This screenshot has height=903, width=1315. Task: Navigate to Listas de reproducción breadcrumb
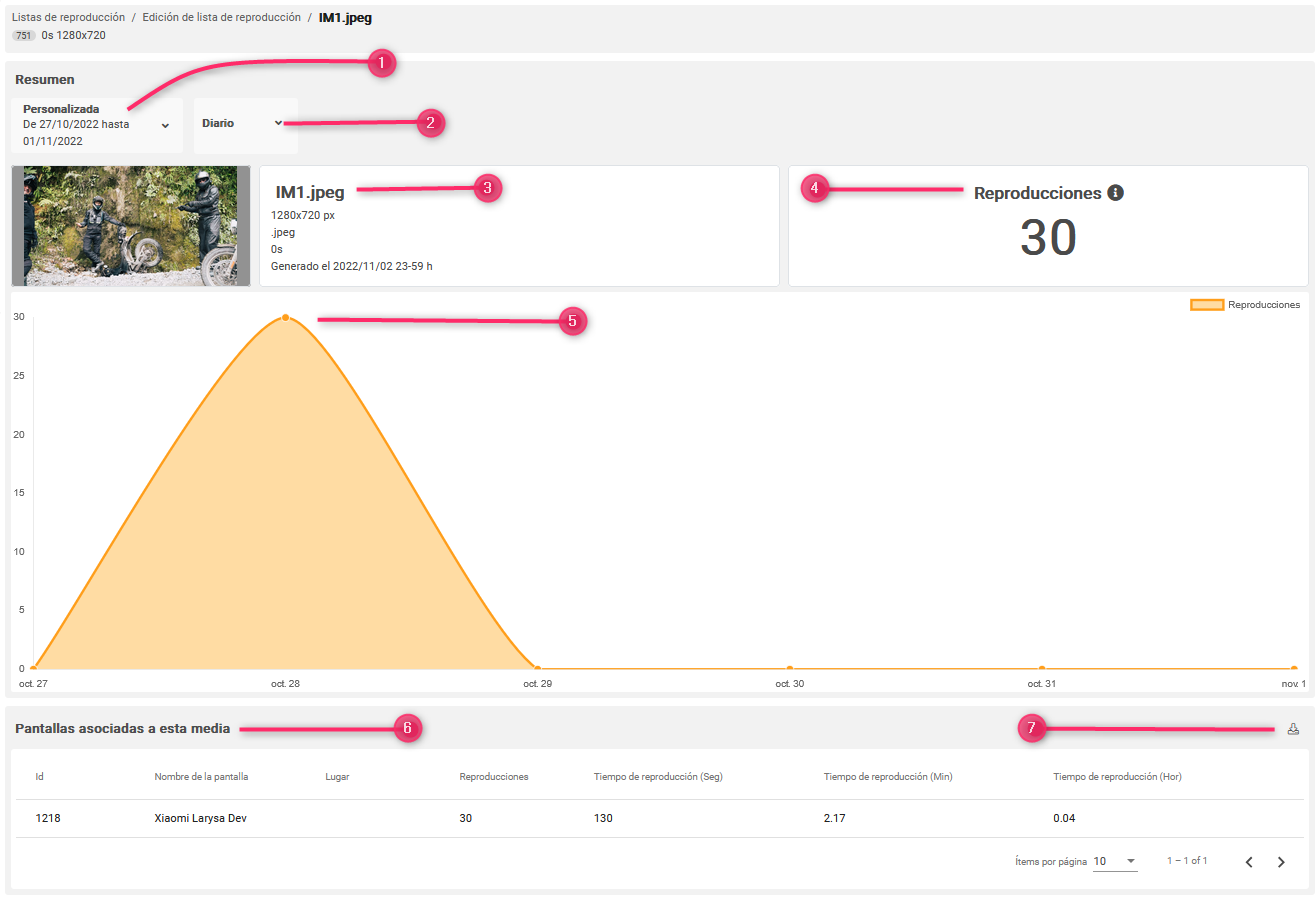click(68, 18)
